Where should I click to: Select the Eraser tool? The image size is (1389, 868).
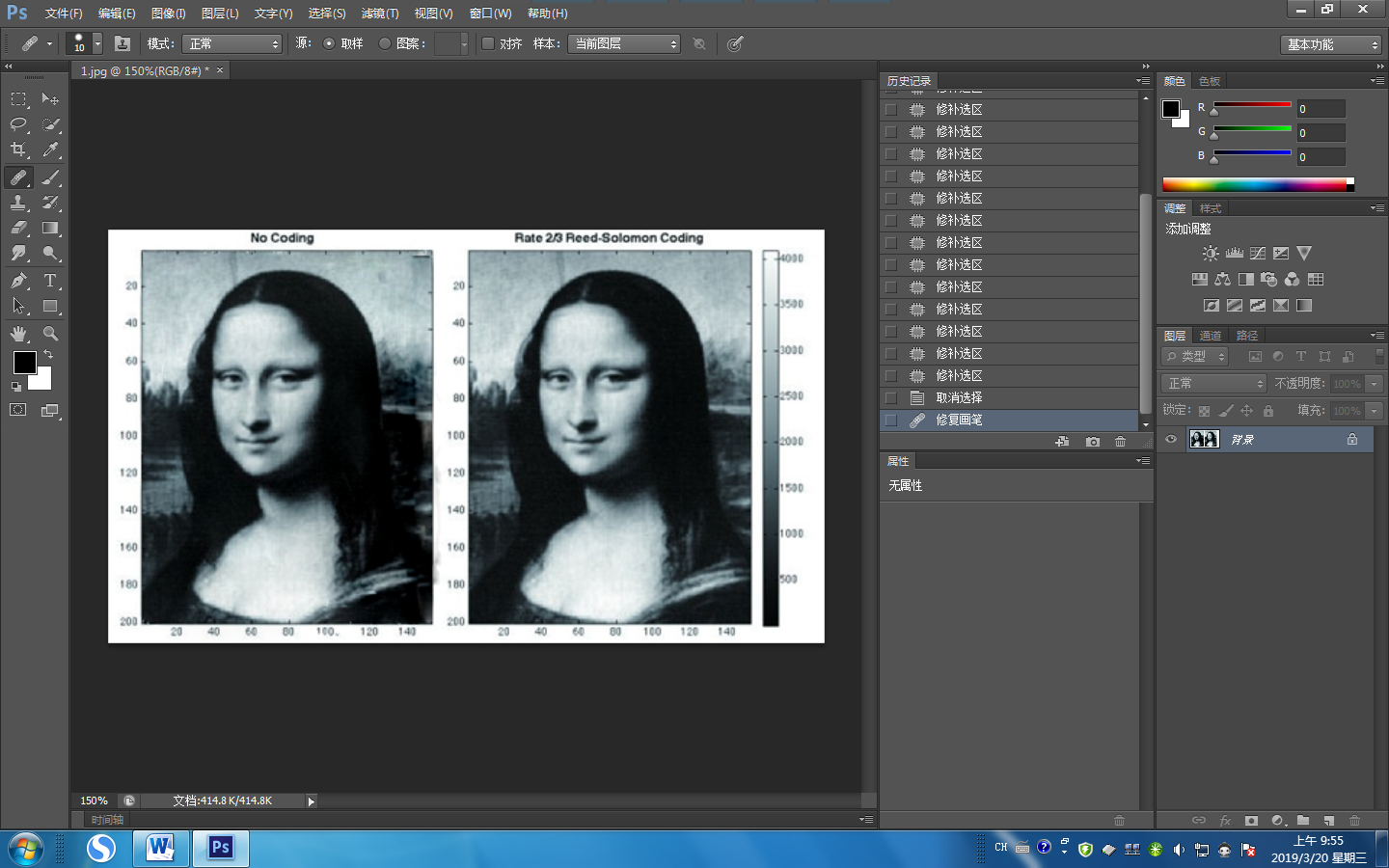pyautogui.click(x=18, y=228)
